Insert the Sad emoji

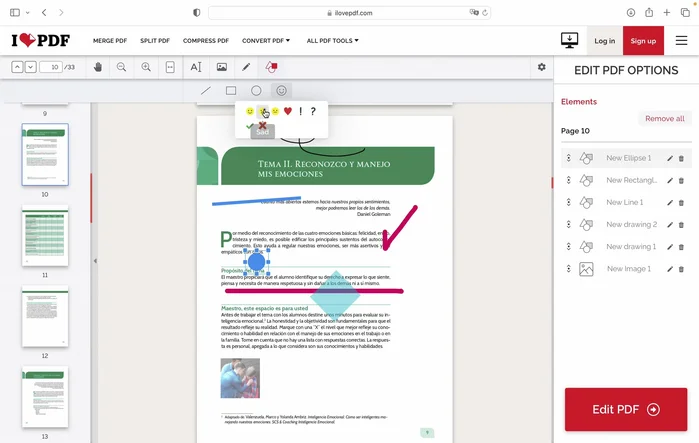(x=263, y=111)
